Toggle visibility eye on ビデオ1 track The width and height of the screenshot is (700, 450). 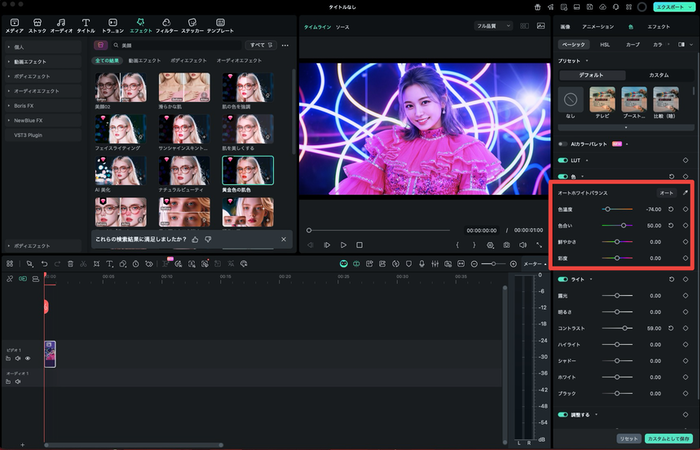(28, 358)
